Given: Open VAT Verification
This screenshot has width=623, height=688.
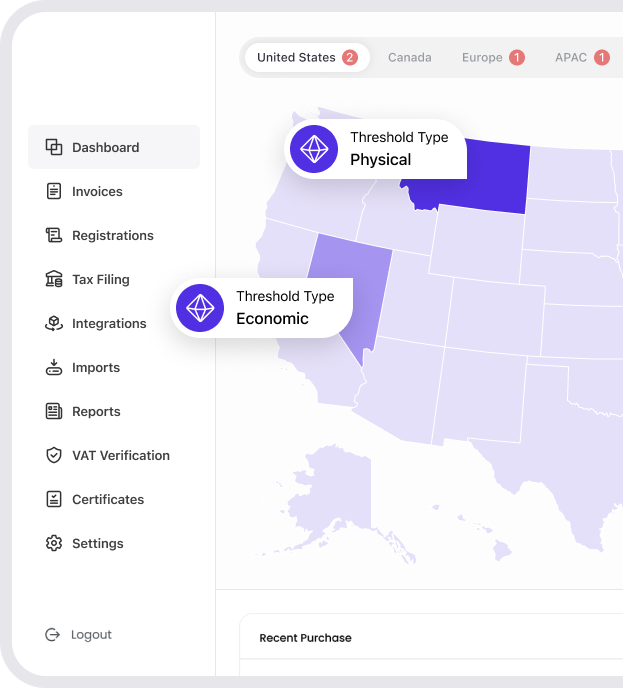Looking at the screenshot, I should pos(121,455).
